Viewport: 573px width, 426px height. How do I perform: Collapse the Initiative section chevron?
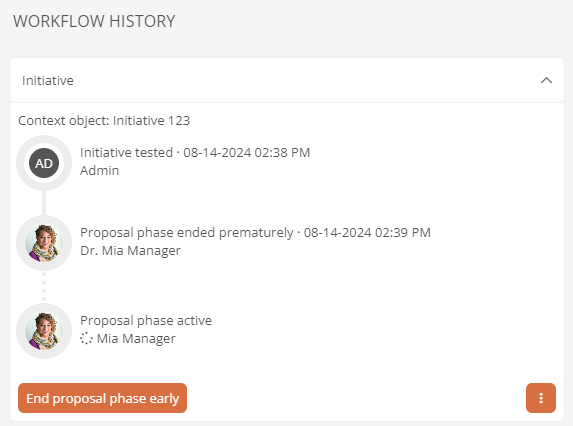[546, 80]
